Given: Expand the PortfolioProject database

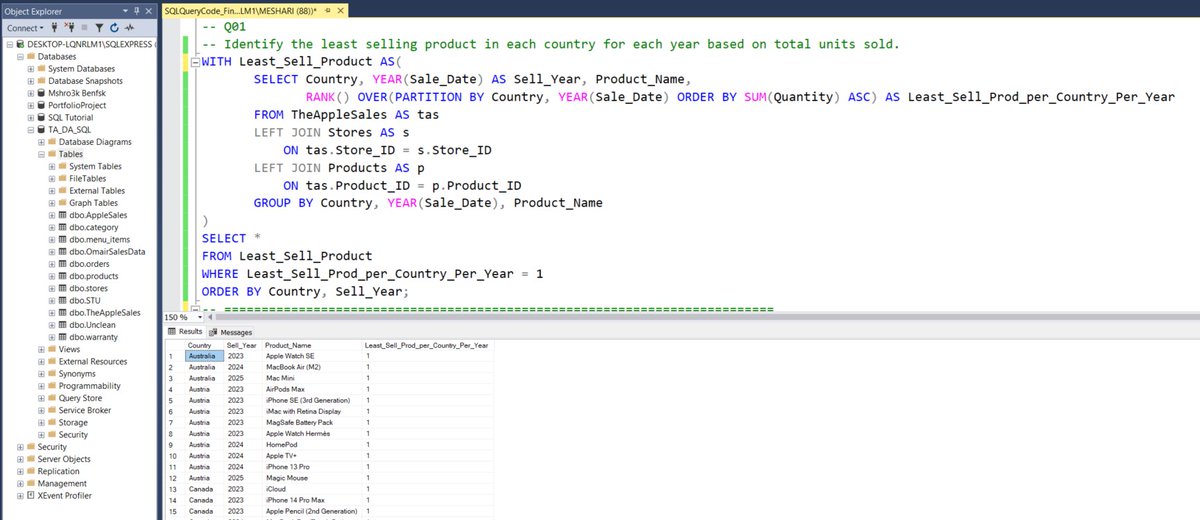Looking at the screenshot, I should 30,105.
